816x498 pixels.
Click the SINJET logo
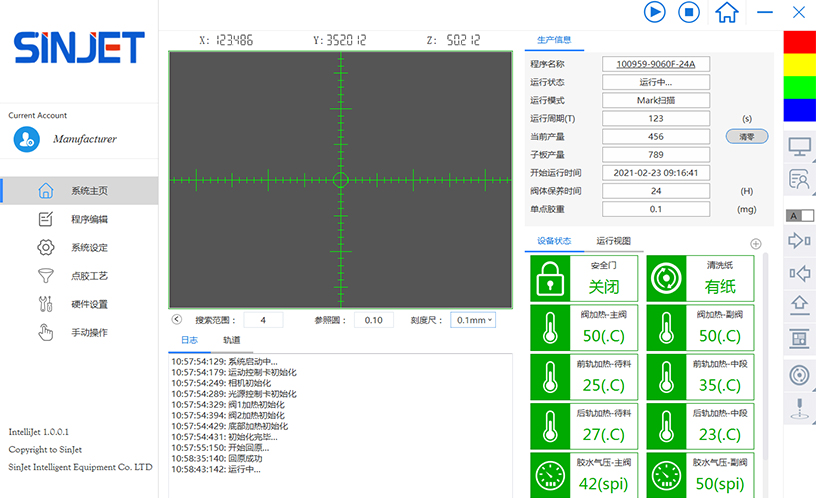[x=79, y=47]
